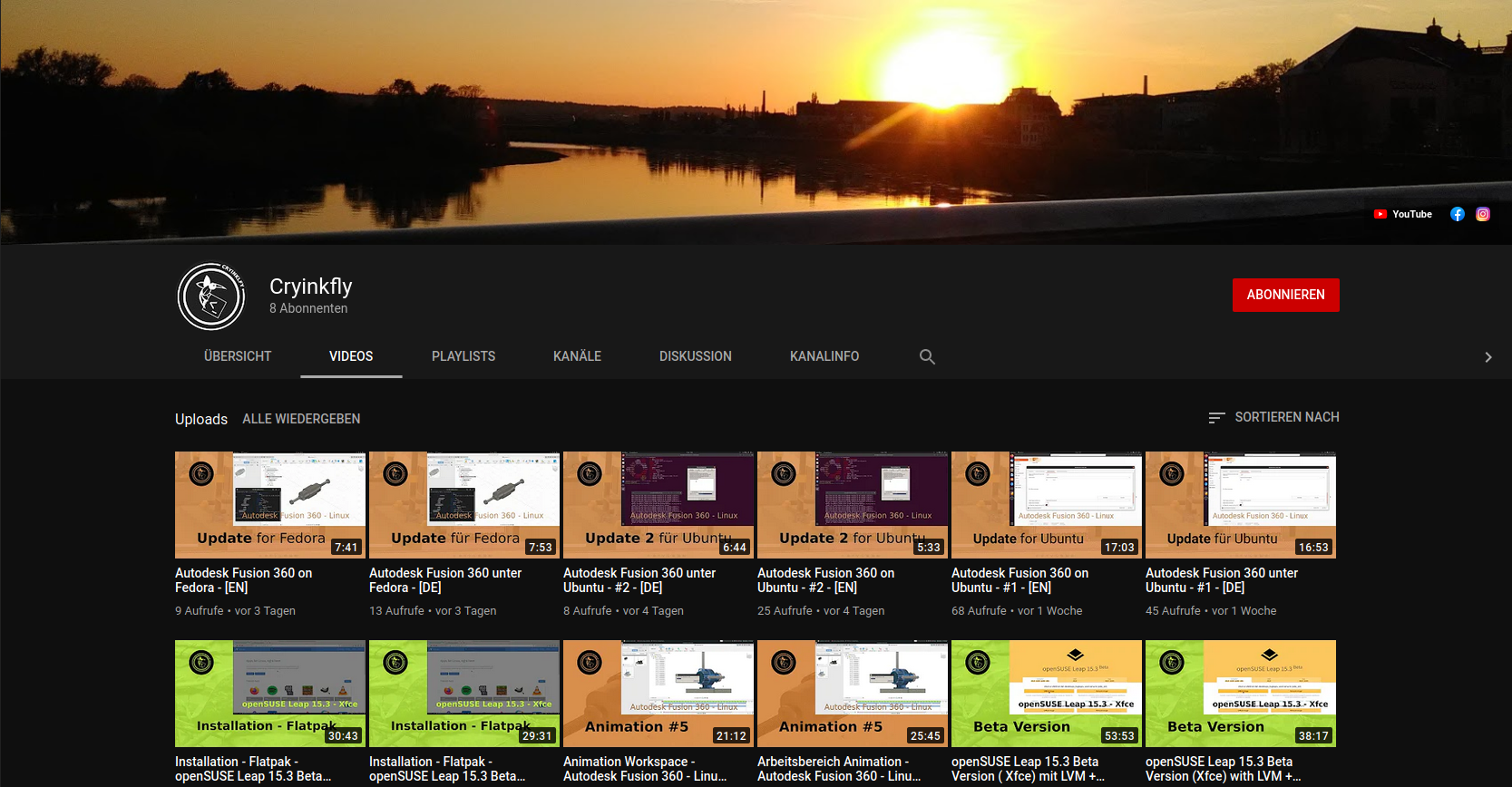Screen dimensions: 1512x787
Task: Open the Beta Version 38:17 thumbnail
Action: pos(1241,694)
